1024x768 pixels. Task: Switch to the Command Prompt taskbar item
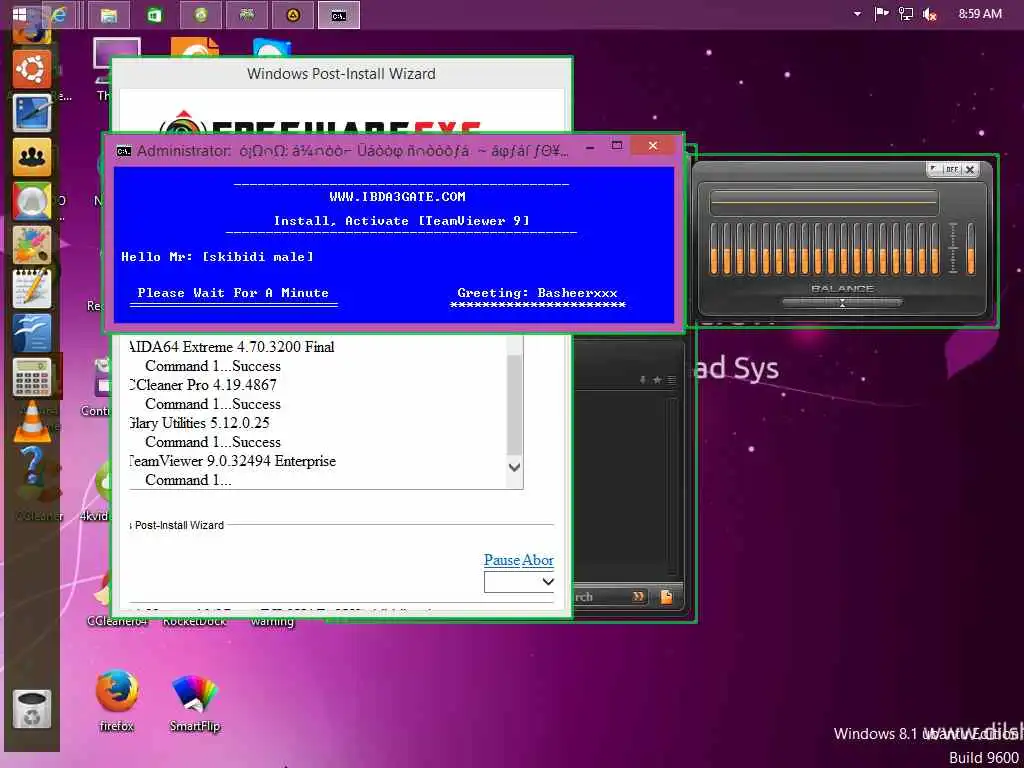(338, 15)
